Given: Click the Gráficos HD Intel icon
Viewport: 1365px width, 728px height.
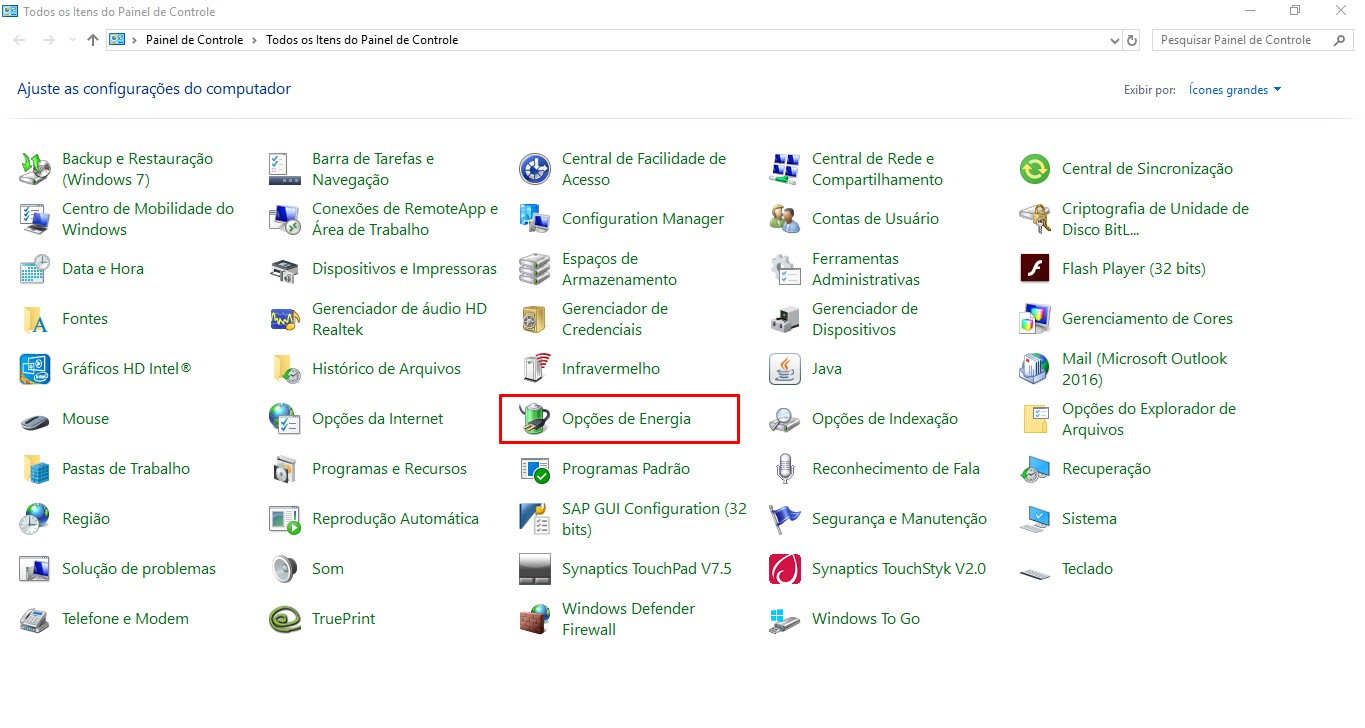Looking at the screenshot, I should pyautogui.click(x=35, y=369).
